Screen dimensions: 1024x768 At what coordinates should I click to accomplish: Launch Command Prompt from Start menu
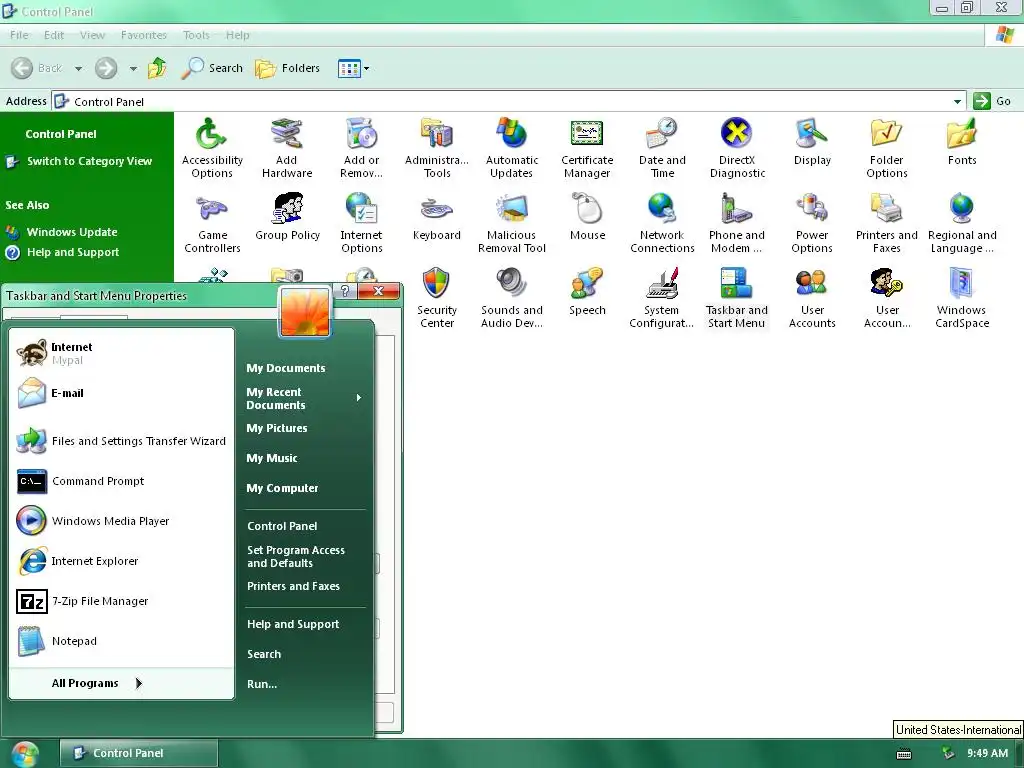tap(121, 481)
